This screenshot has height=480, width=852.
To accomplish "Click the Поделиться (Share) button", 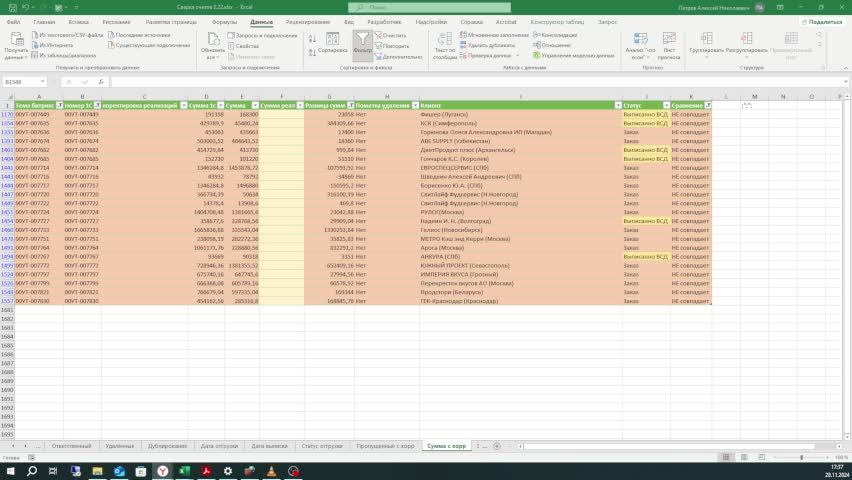I will [x=822, y=22].
